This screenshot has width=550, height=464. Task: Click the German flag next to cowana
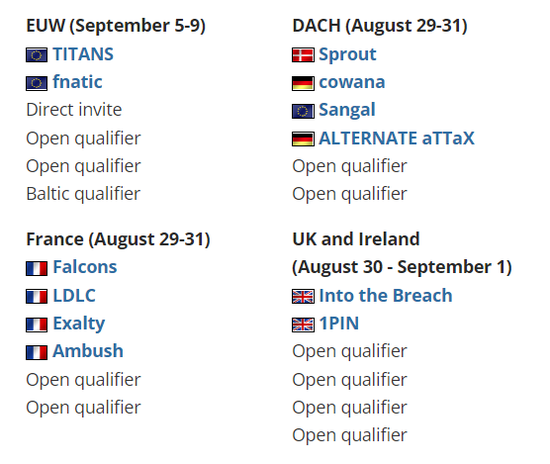point(303,83)
